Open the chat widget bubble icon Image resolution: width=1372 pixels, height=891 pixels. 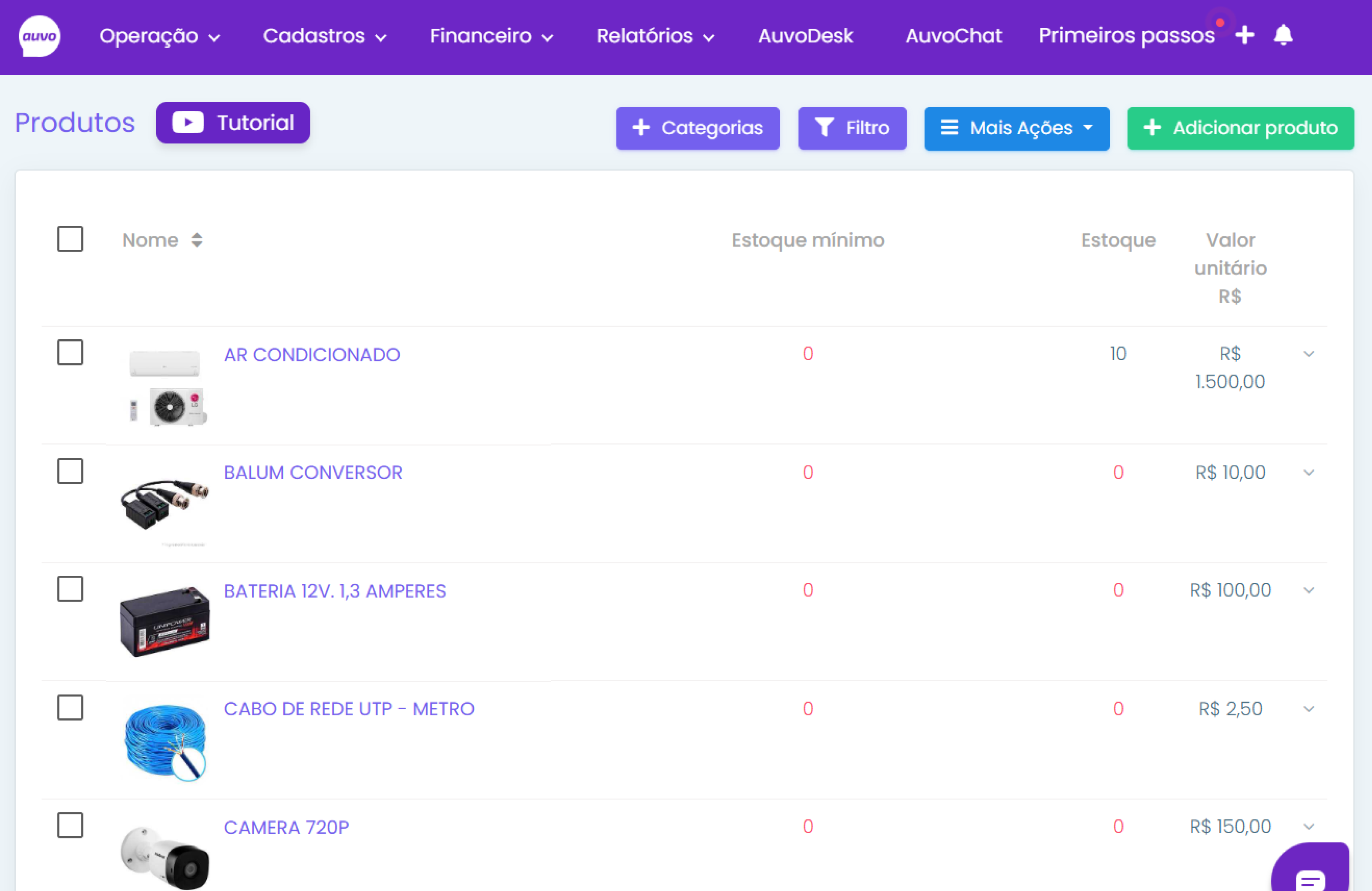pos(1310,877)
